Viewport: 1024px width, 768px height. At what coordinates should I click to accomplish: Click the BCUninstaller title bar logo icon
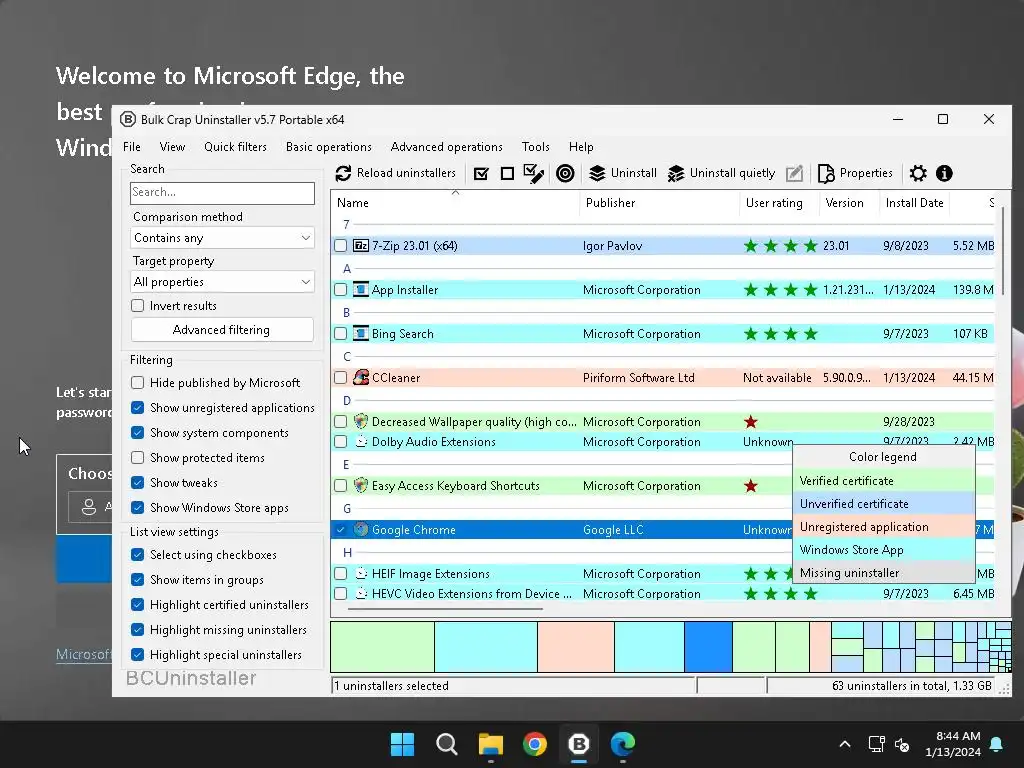coord(128,120)
